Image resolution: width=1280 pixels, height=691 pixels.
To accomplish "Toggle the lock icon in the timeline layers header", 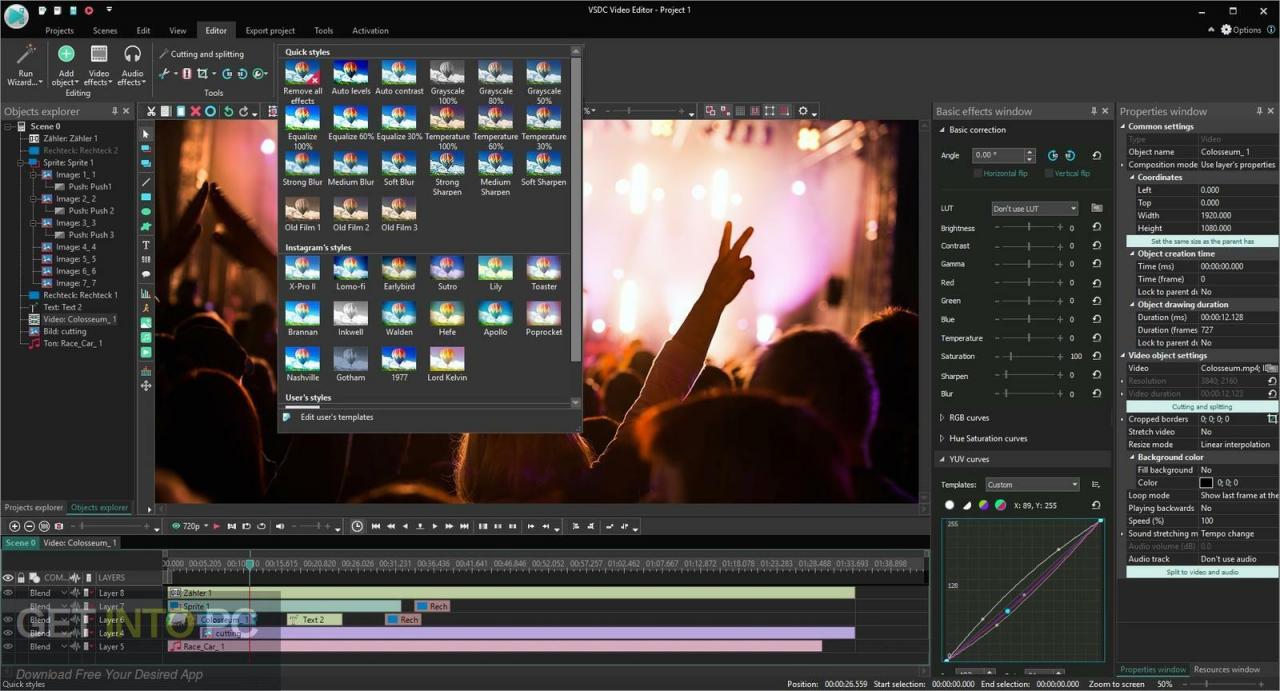I will pos(21,577).
